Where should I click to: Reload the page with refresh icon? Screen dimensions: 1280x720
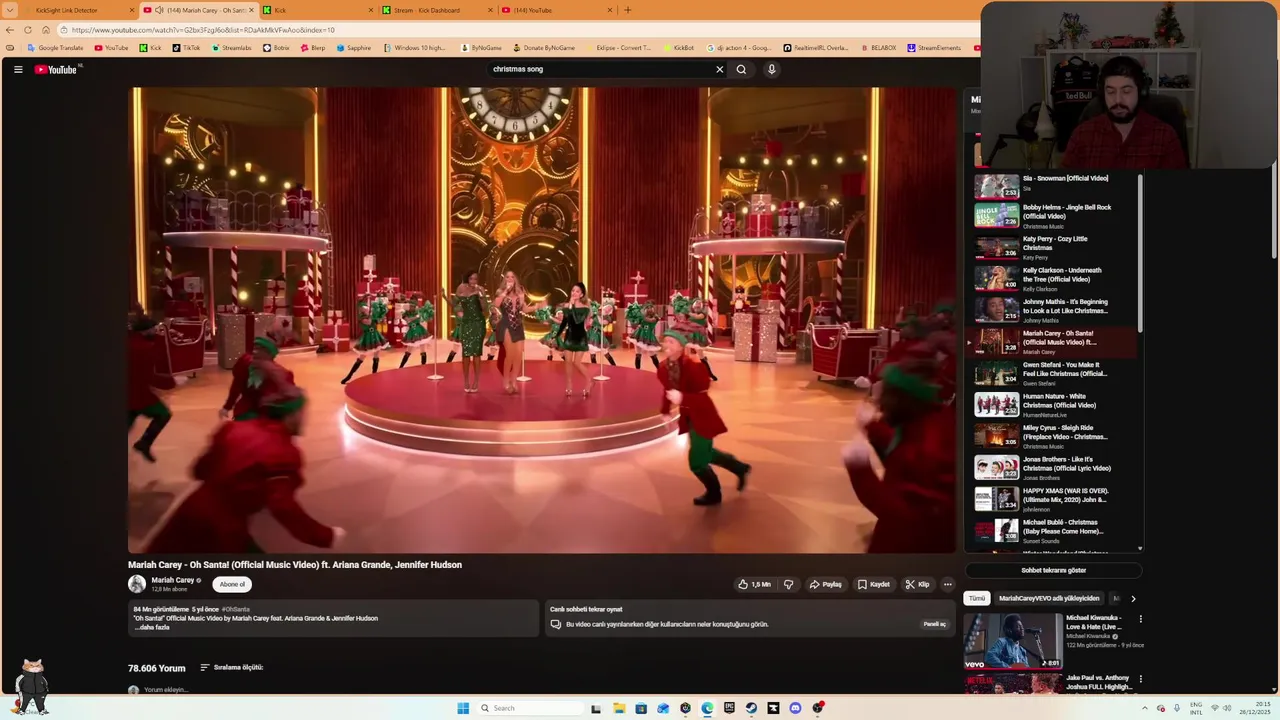point(28,30)
